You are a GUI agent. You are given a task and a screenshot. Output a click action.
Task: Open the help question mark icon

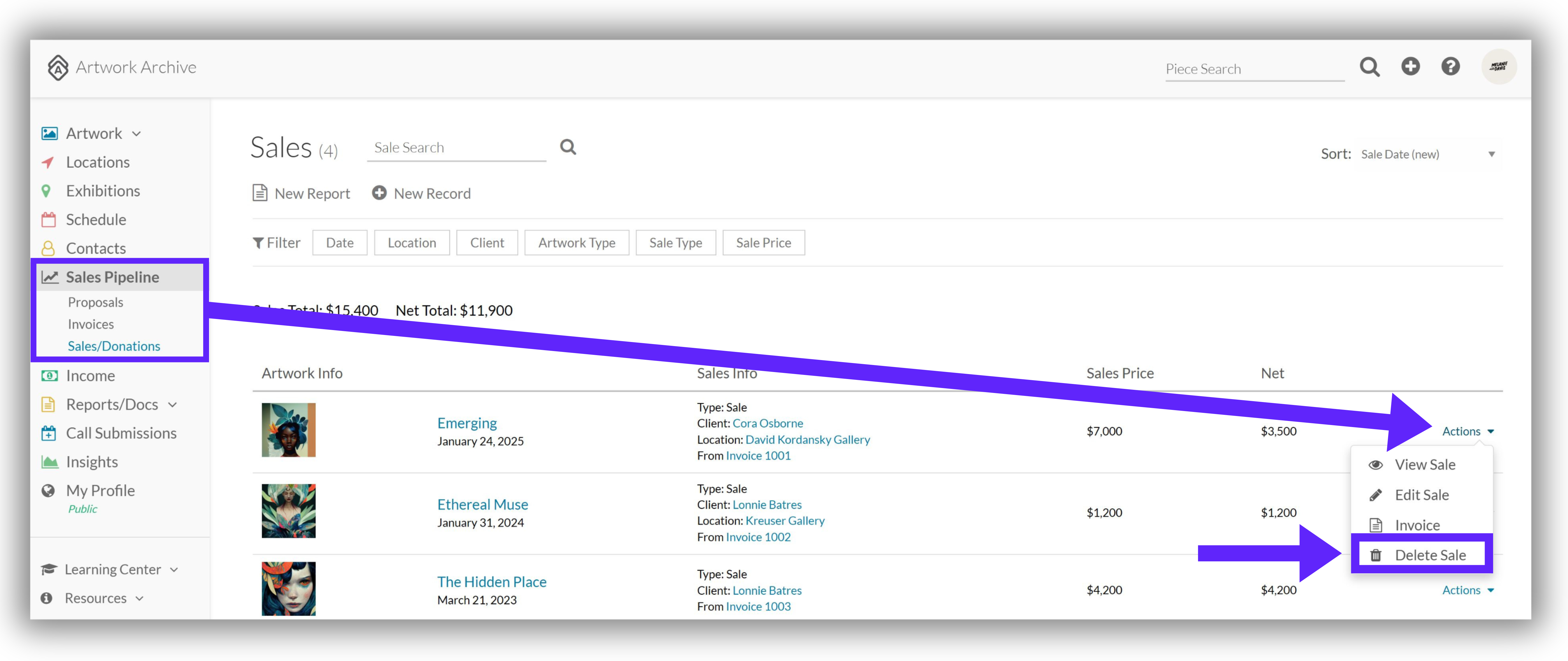point(1451,66)
